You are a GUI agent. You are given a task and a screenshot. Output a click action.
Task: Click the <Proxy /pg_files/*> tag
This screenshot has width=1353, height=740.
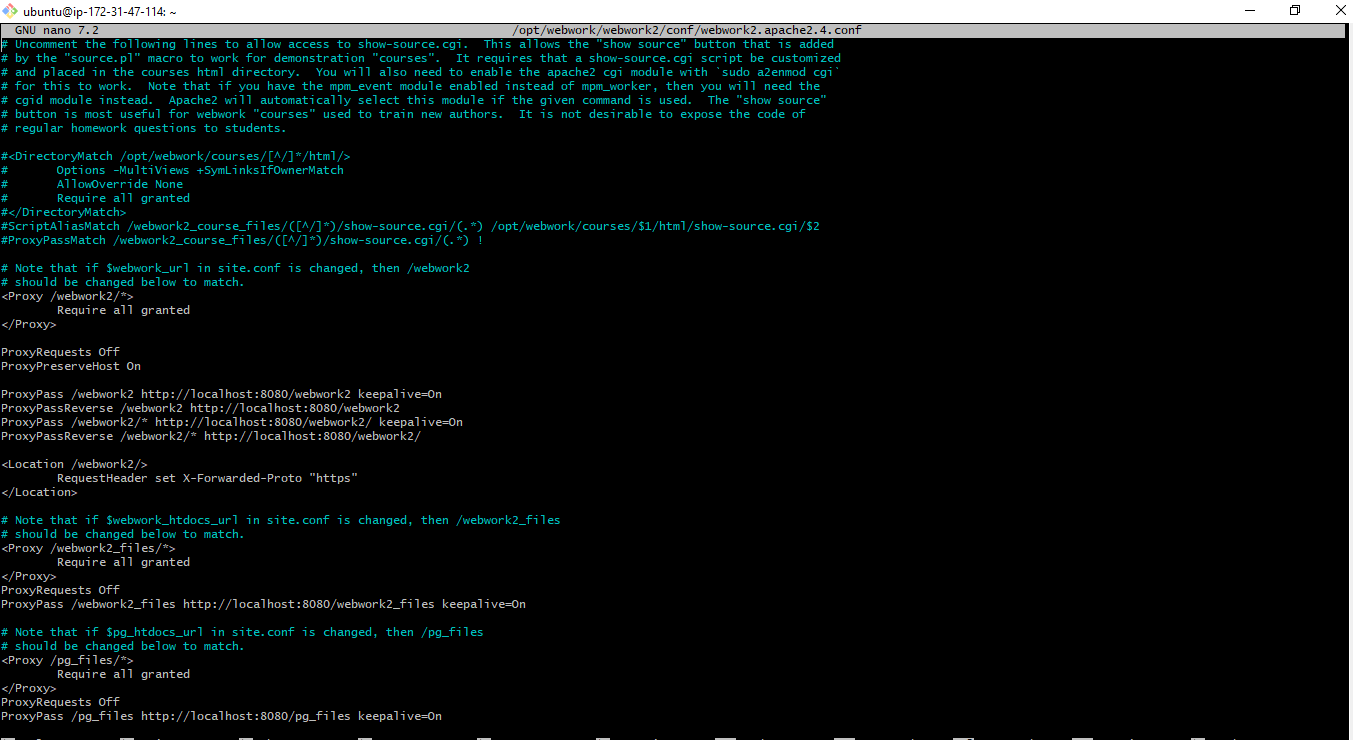tap(67, 660)
